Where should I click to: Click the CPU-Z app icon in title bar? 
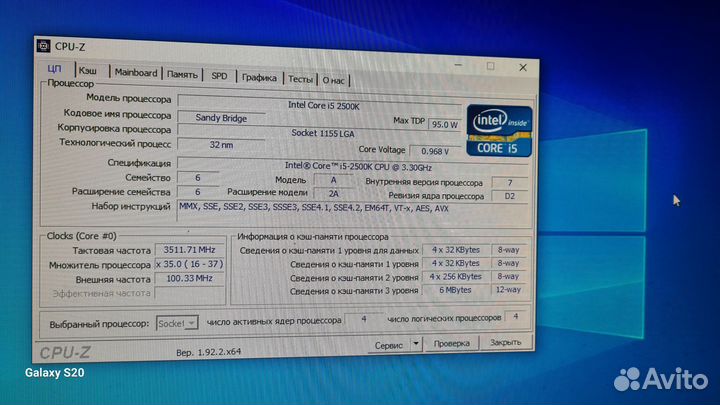click(x=43, y=45)
